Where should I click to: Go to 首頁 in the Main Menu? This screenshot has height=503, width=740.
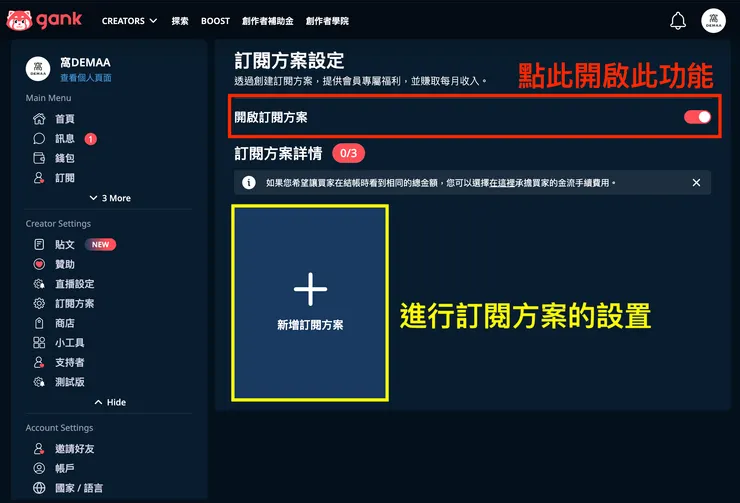(65, 119)
